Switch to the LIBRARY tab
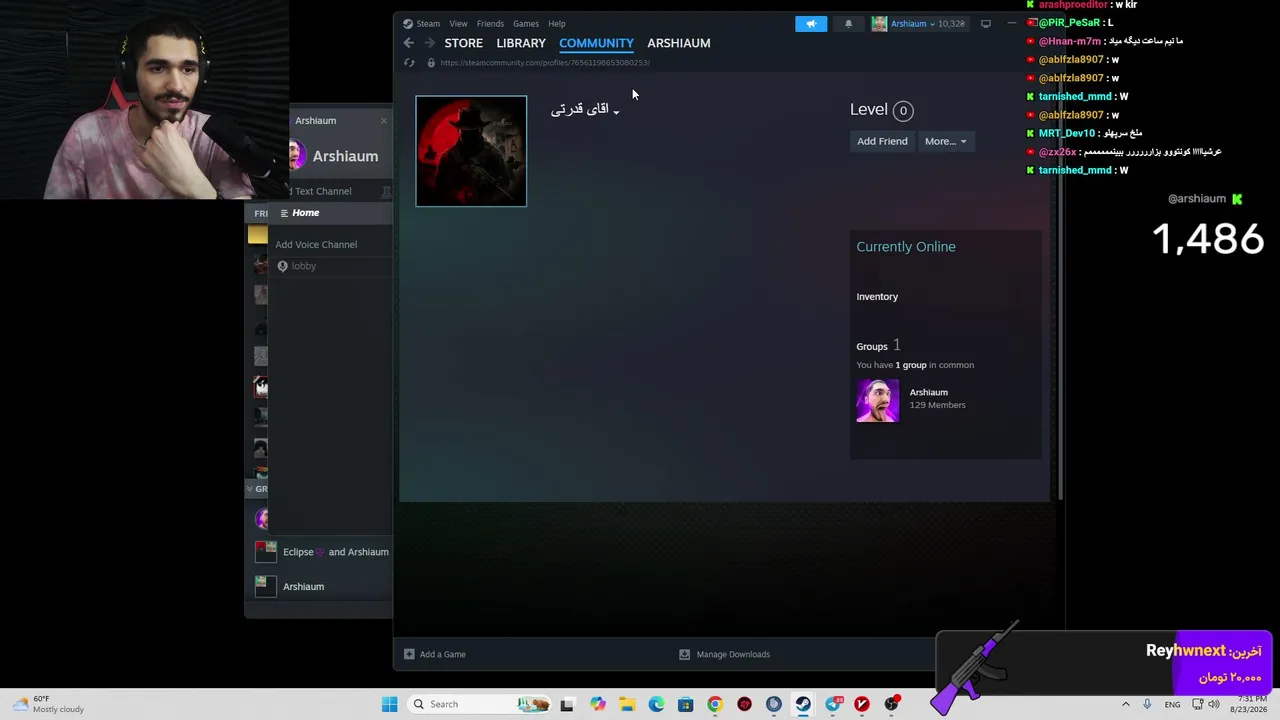Image resolution: width=1280 pixels, height=720 pixels. click(521, 43)
